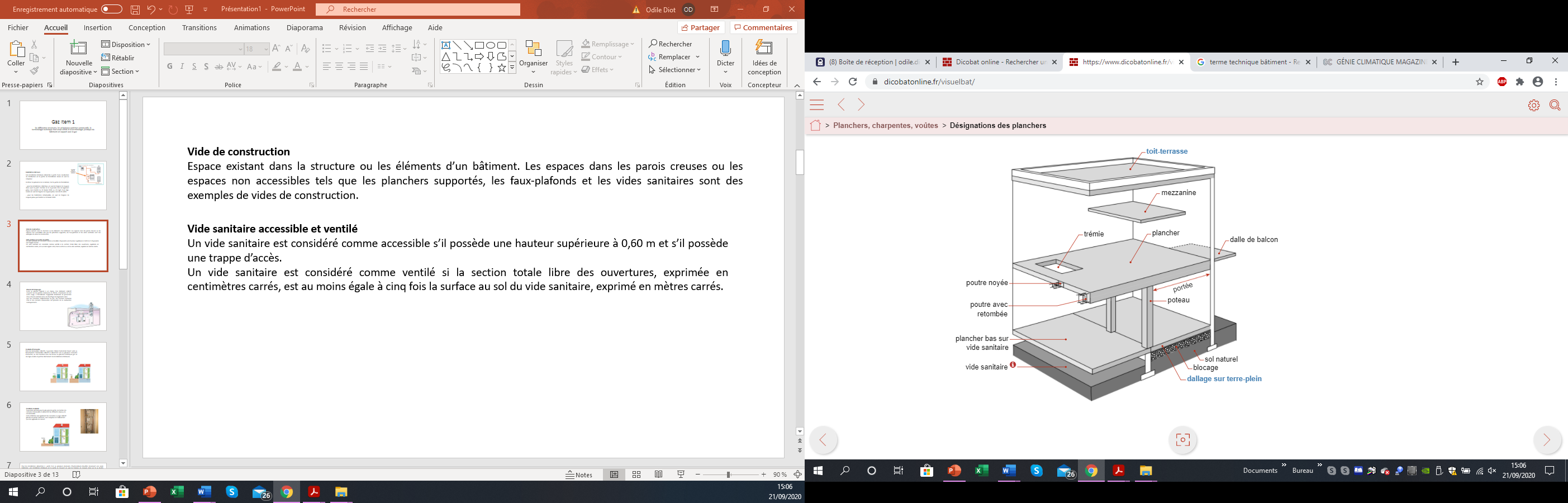Open the Transitions ribbon tab
The image size is (1568, 503).
(x=199, y=27)
